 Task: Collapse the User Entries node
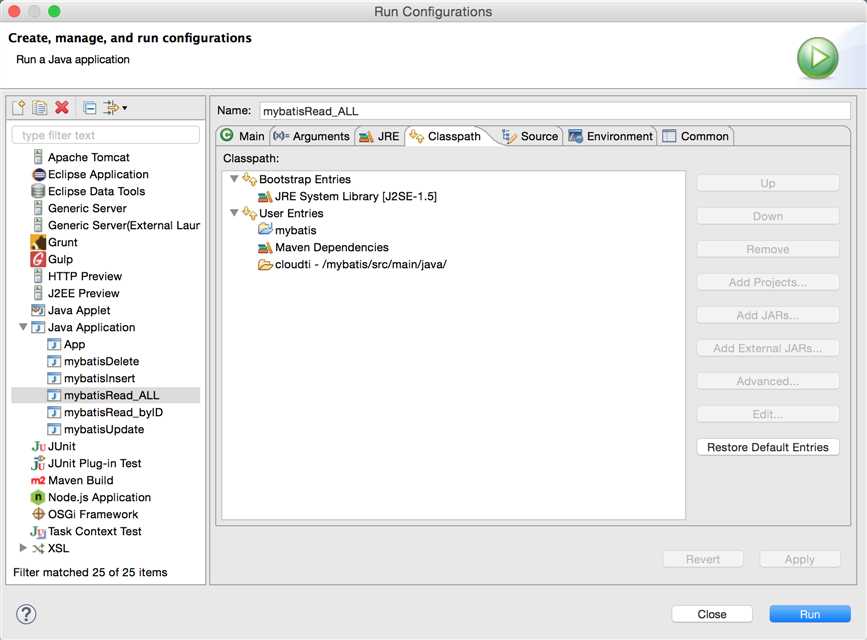click(234, 212)
